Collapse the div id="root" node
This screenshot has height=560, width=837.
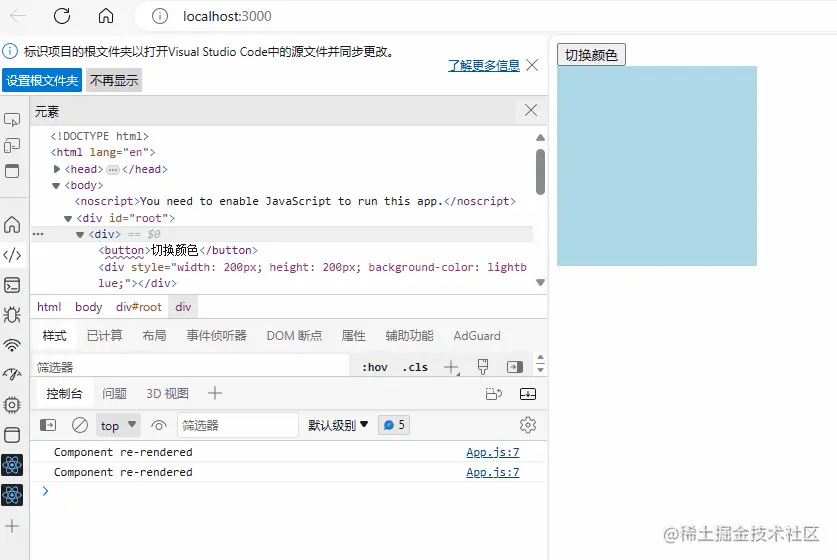click(68, 218)
